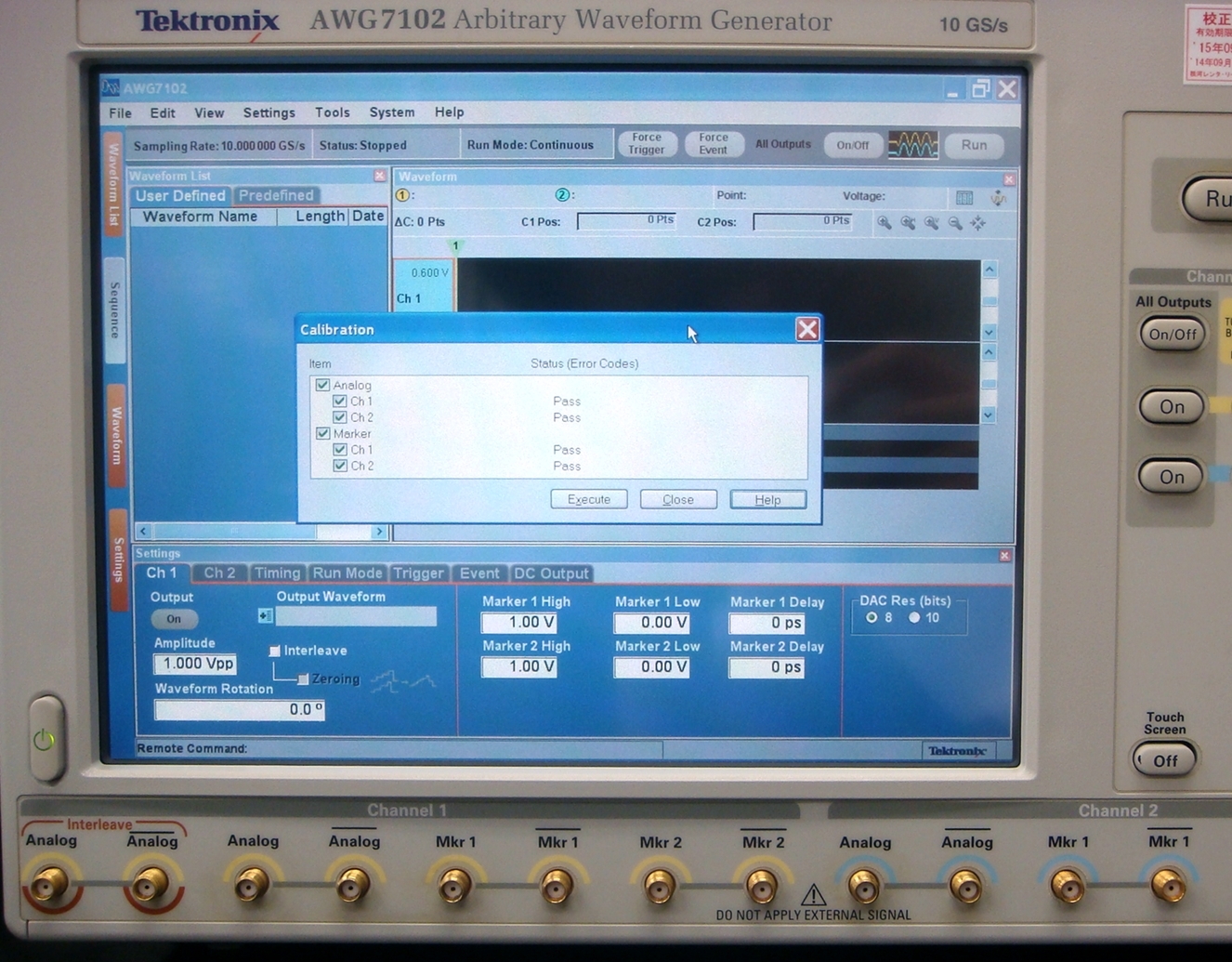This screenshot has height=962, width=1232.
Task: Open the View menu
Action: pos(209,113)
